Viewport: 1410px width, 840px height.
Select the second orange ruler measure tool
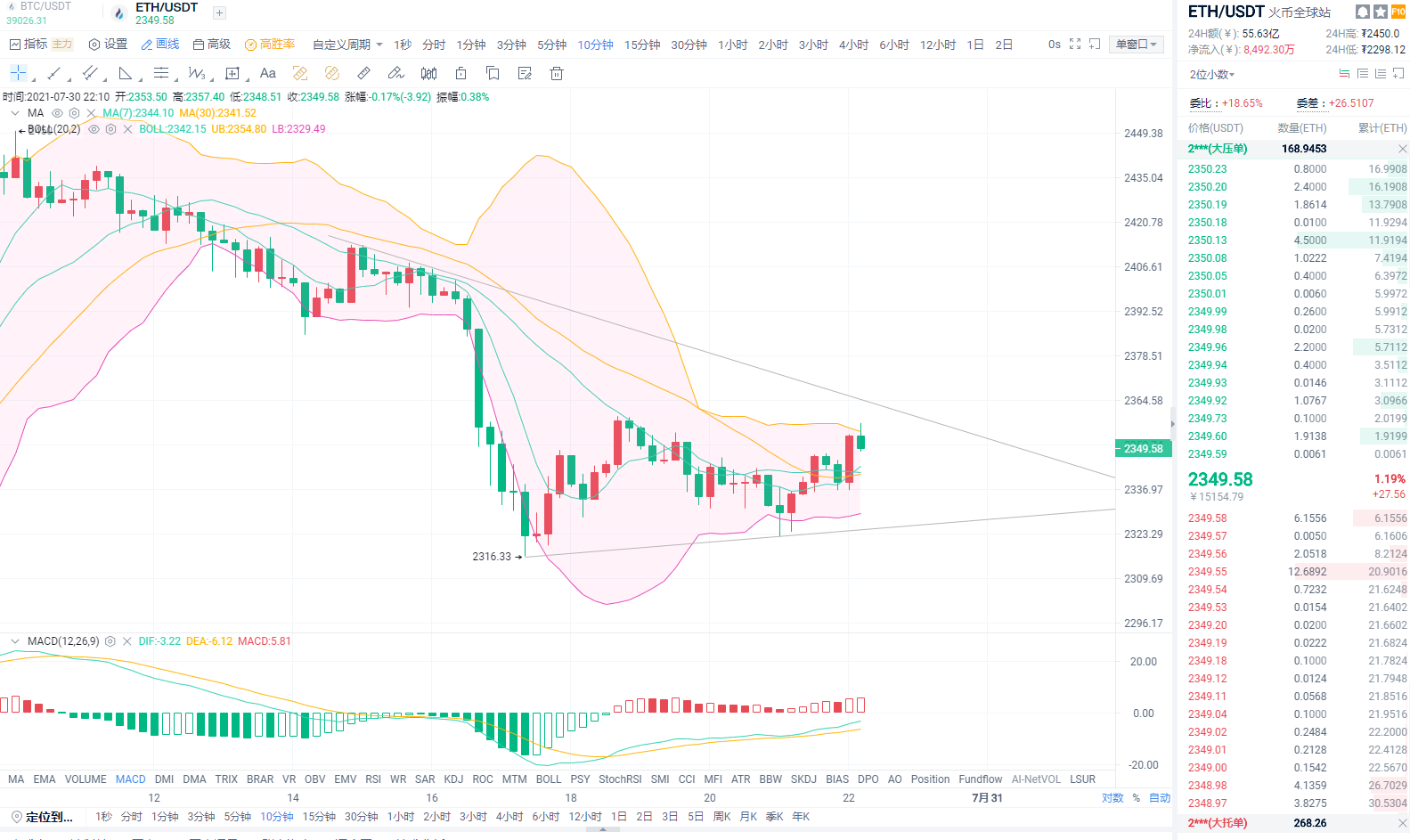[332, 73]
